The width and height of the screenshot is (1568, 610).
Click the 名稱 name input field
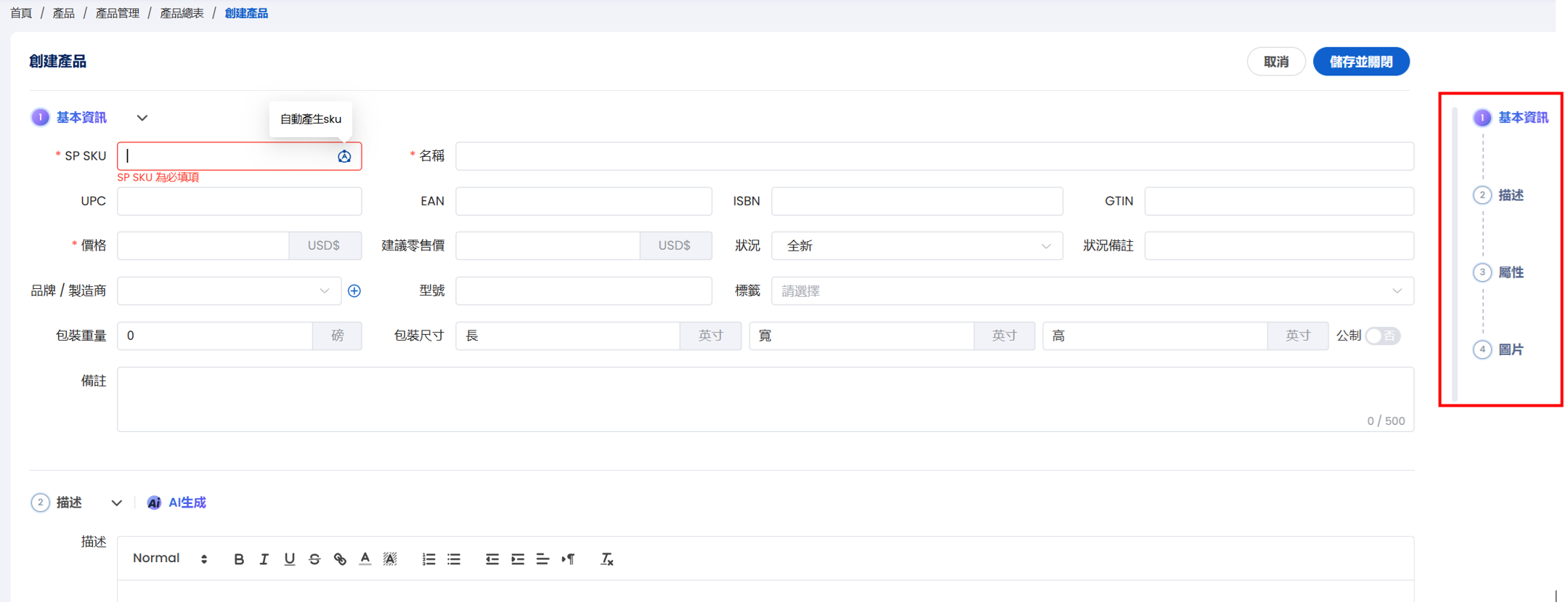pos(935,156)
